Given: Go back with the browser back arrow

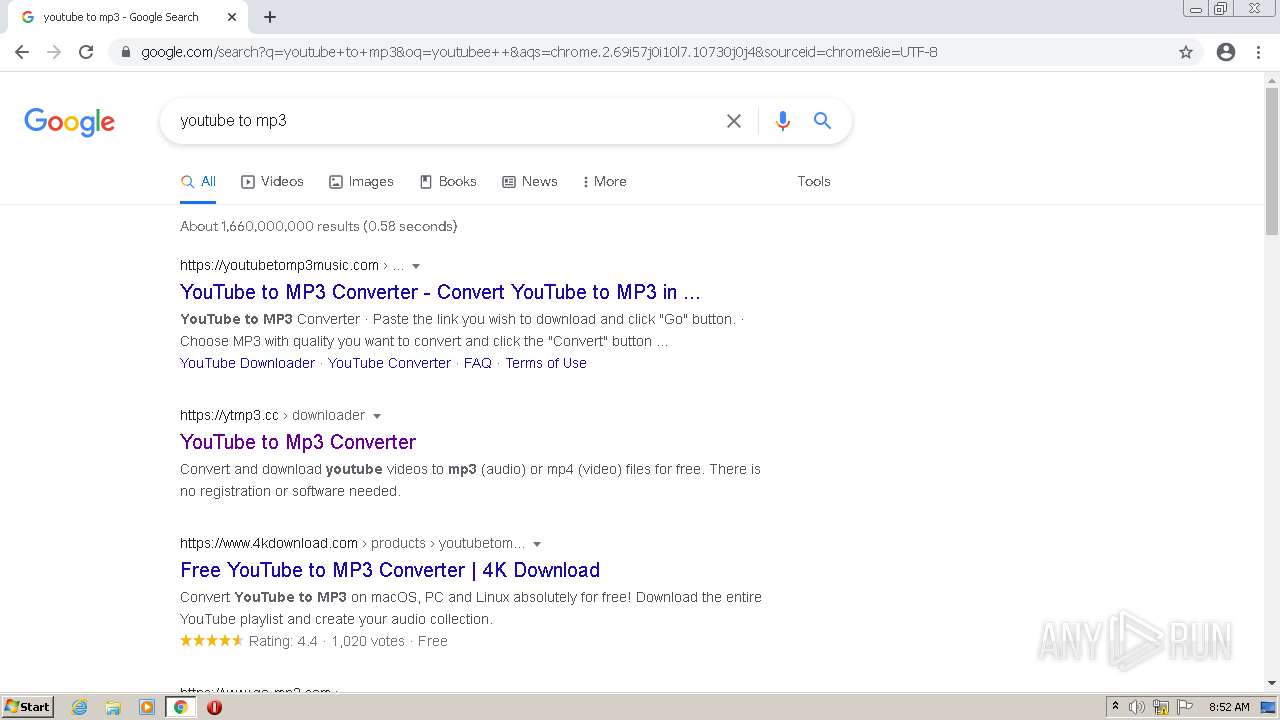Looking at the screenshot, I should tap(22, 52).
